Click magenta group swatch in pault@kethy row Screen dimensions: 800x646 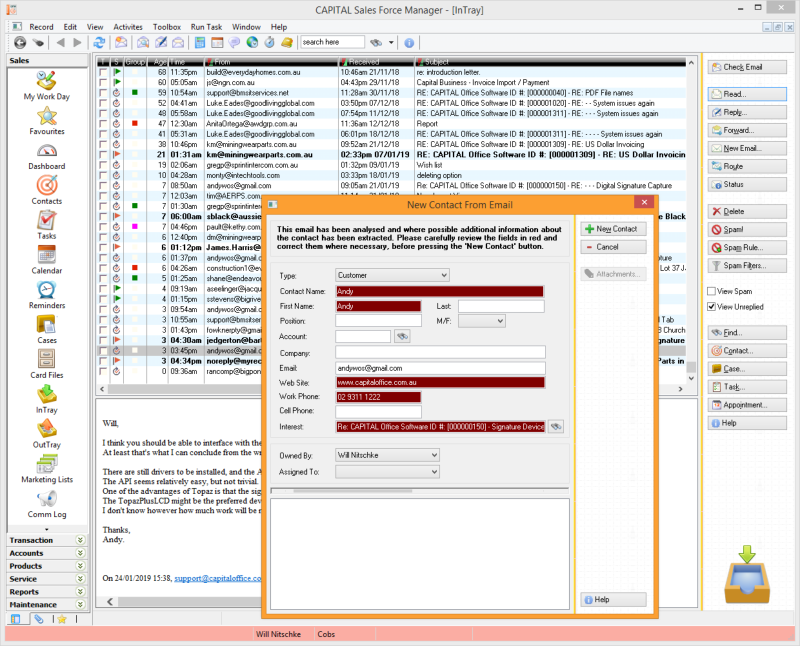(135, 227)
